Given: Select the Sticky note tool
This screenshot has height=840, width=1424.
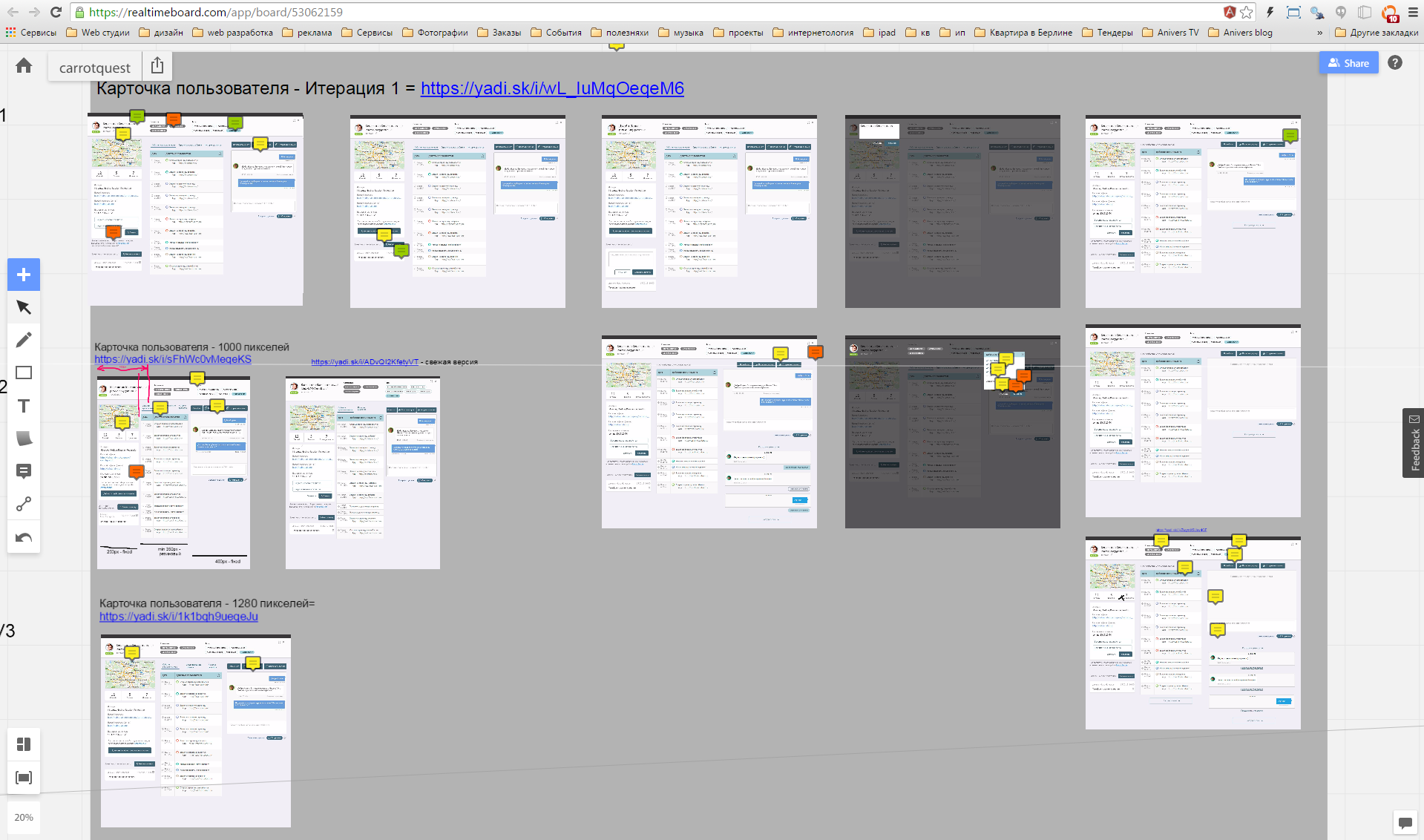Looking at the screenshot, I should [x=24, y=439].
